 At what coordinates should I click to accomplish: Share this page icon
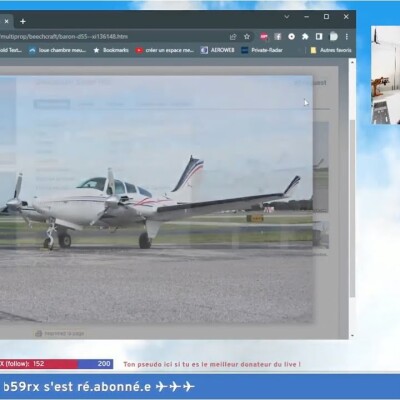click(x=233, y=37)
